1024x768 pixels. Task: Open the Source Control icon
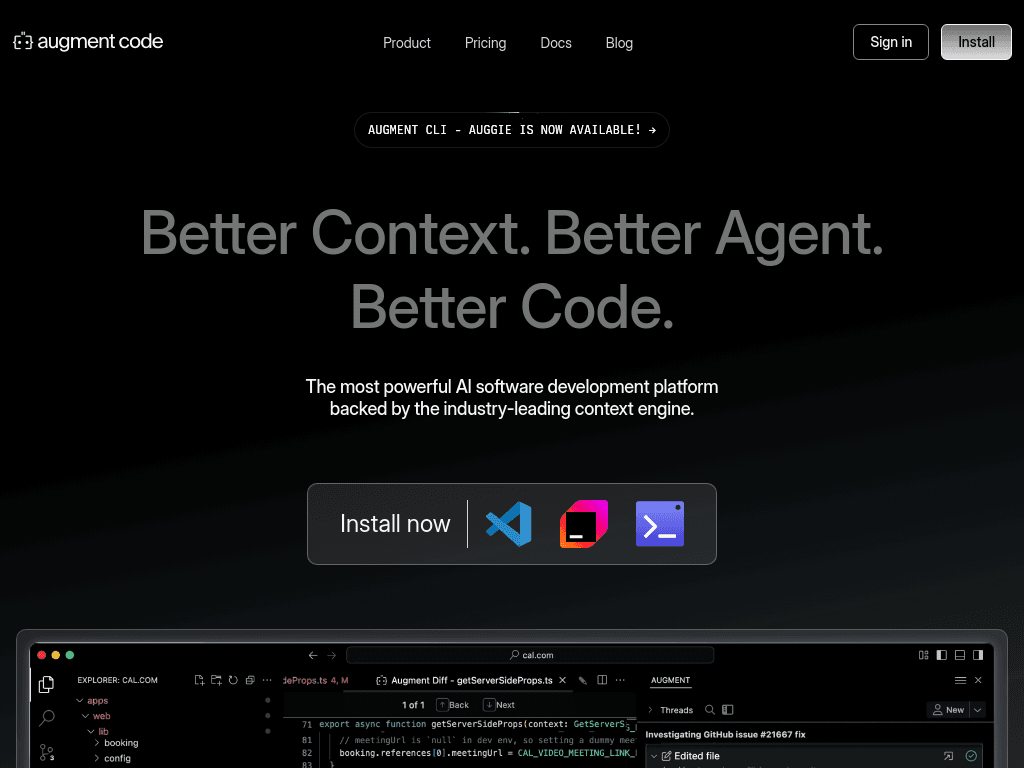(x=46, y=752)
